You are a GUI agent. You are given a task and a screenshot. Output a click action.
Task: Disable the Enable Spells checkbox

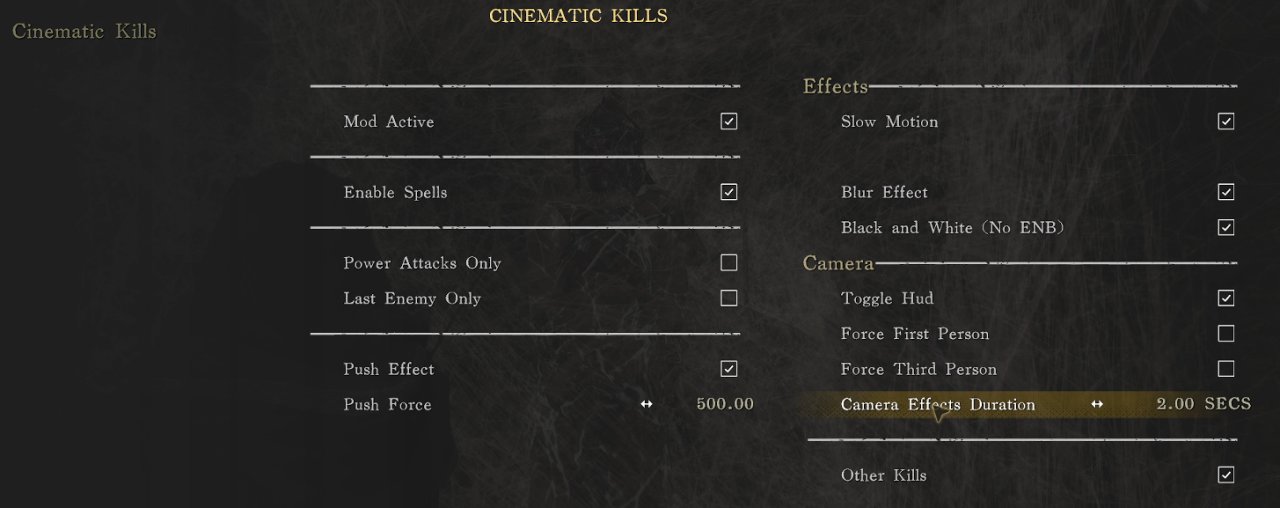click(729, 192)
